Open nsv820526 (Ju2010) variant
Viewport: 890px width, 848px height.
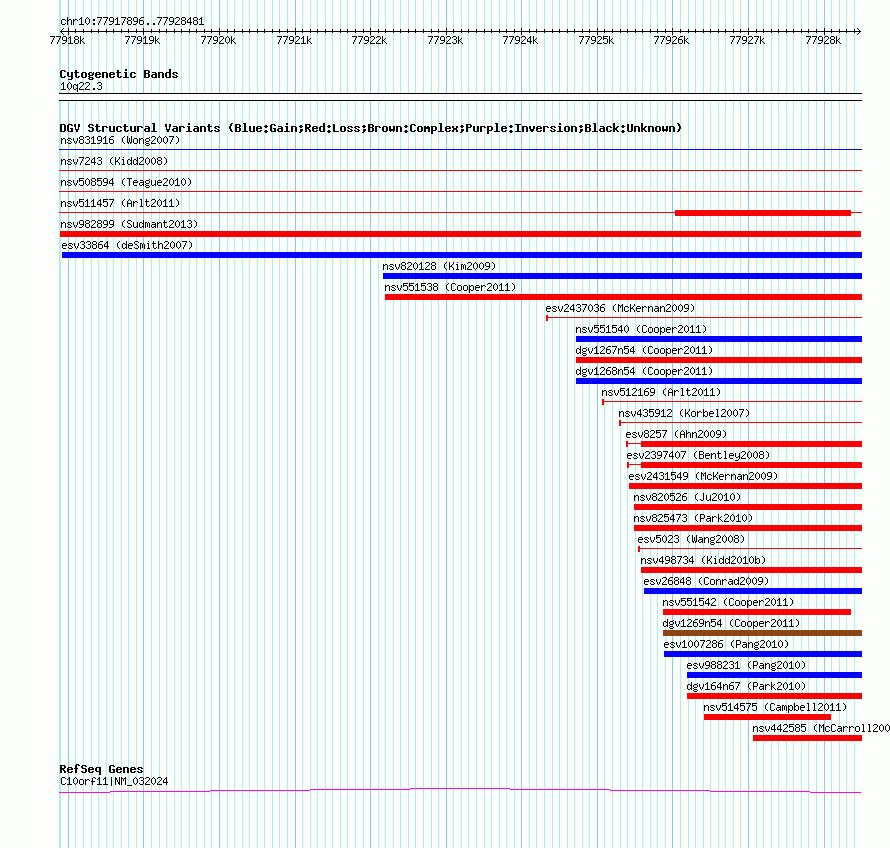pos(687,497)
